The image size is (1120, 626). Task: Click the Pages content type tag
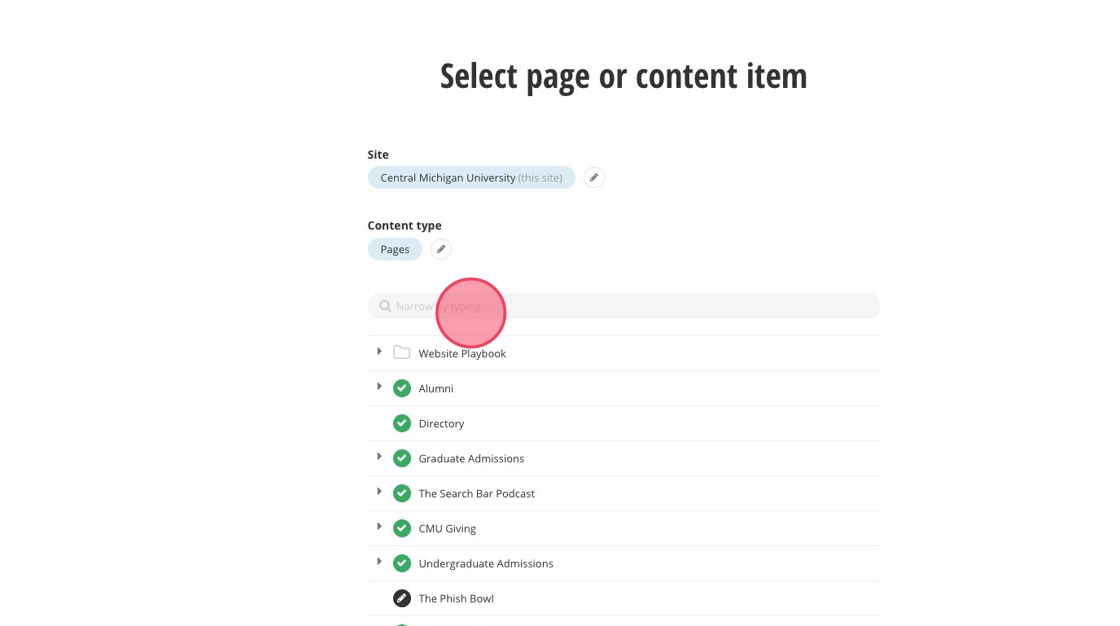coord(395,249)
